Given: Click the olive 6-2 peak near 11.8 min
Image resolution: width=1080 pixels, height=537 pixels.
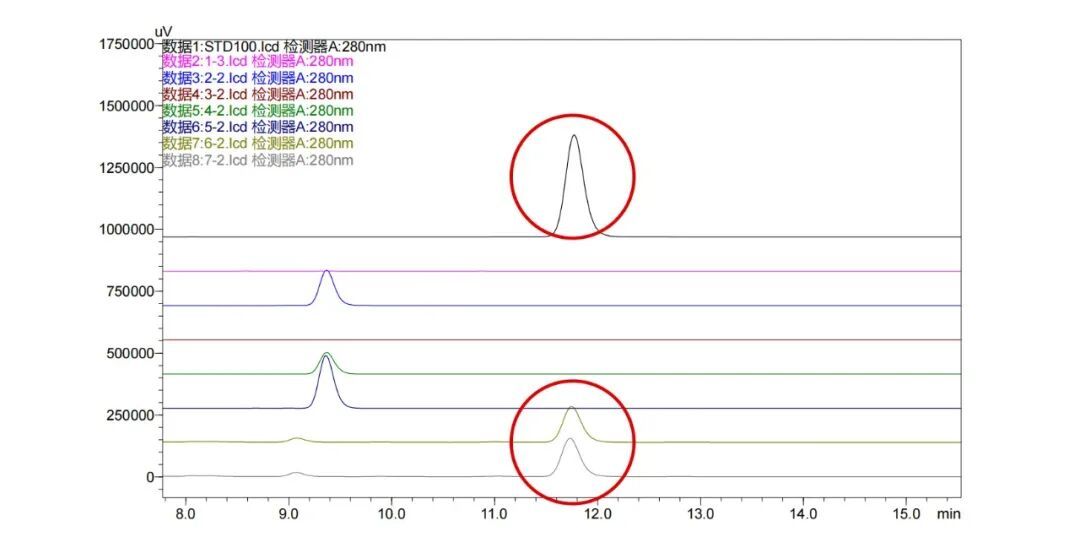Looking at the screenshot, I should pyautogui.click(x=572, y=408).
